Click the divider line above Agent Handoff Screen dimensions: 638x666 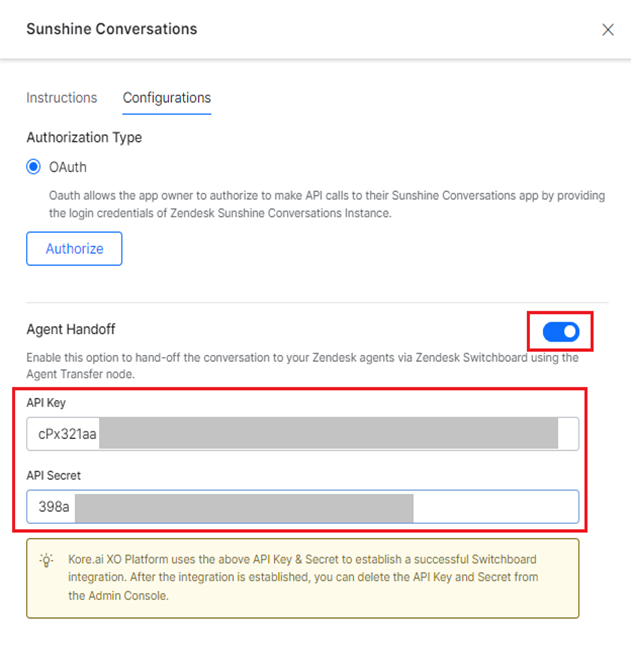coord(316,303)
